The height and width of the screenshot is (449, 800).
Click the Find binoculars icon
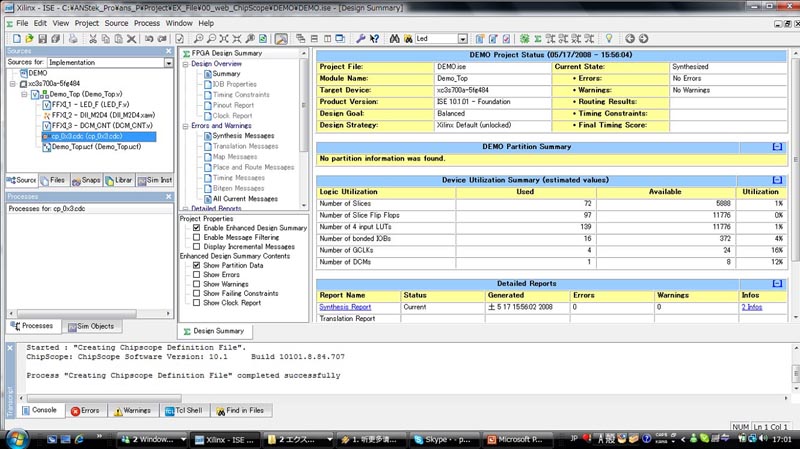coord(394,39)
